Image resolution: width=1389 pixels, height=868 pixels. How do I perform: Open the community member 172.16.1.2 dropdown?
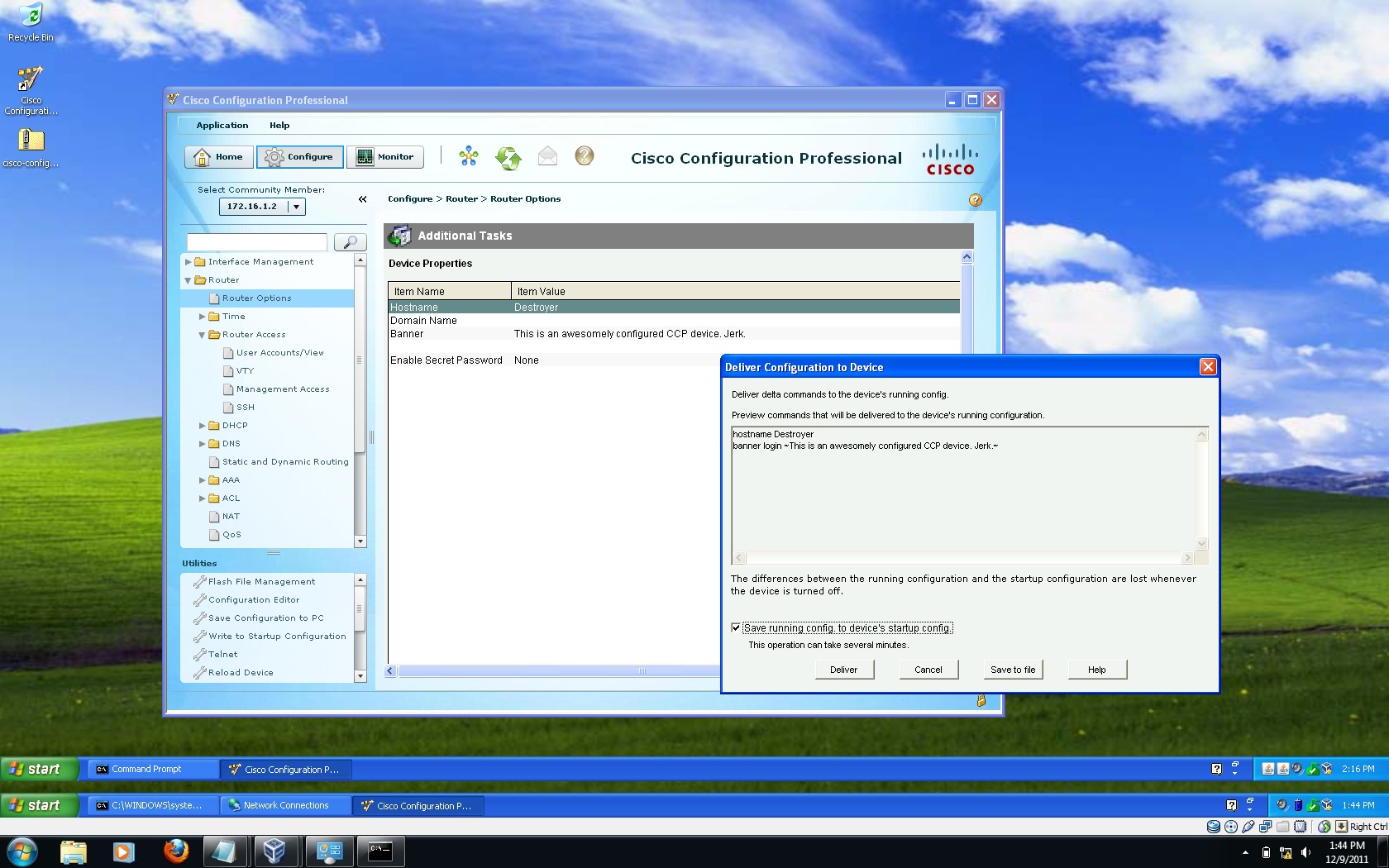pyautogui.click(x=296, y=207)
